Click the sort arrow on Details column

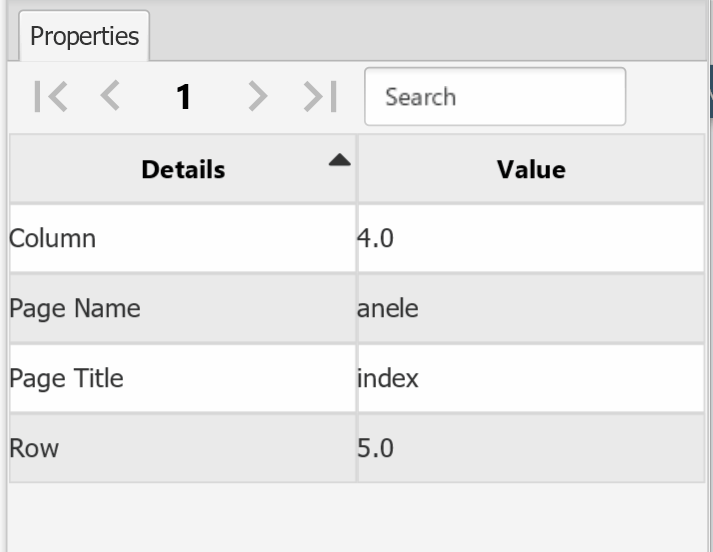click(340, 159)
